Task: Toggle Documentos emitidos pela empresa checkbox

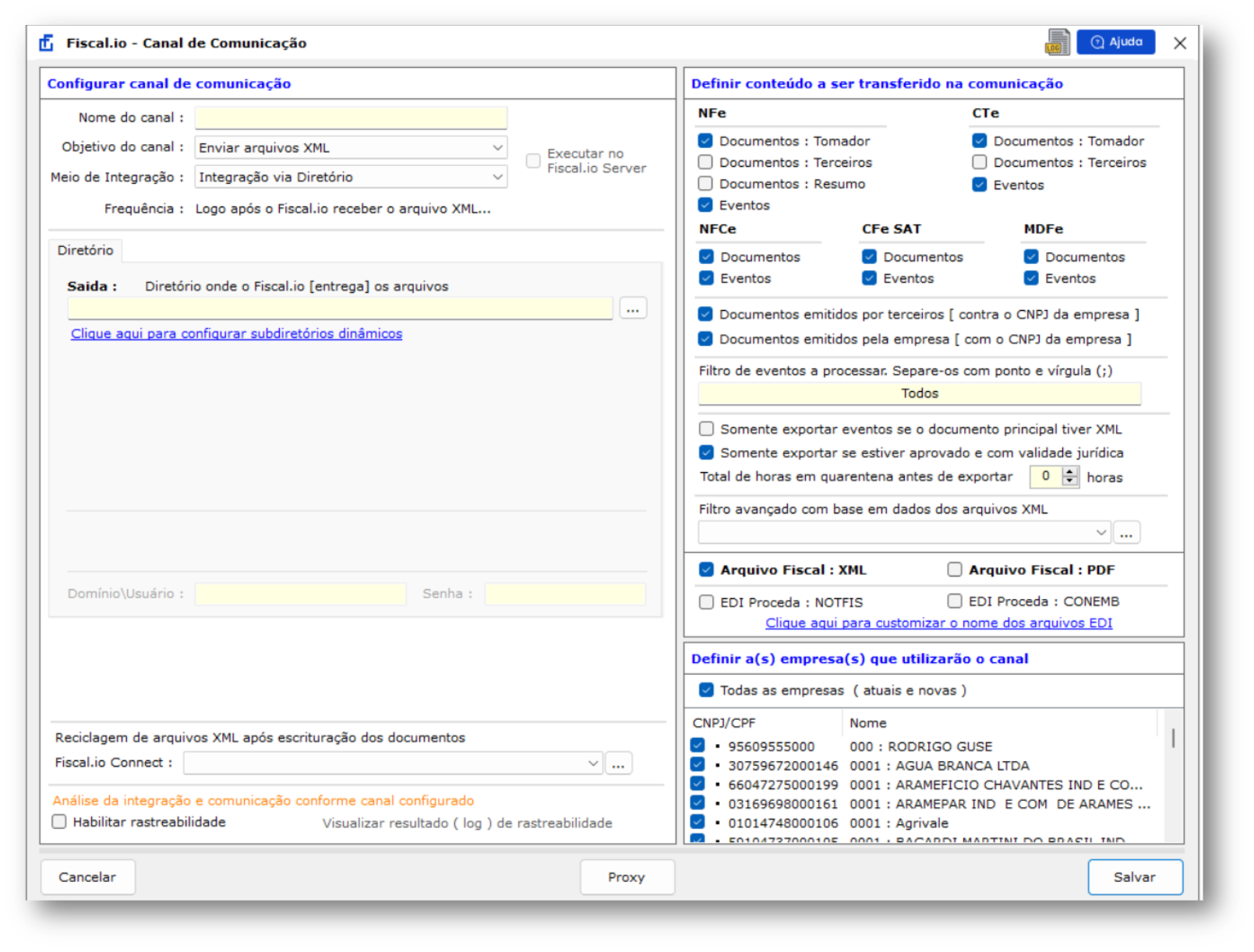Action: pos(705,339)
